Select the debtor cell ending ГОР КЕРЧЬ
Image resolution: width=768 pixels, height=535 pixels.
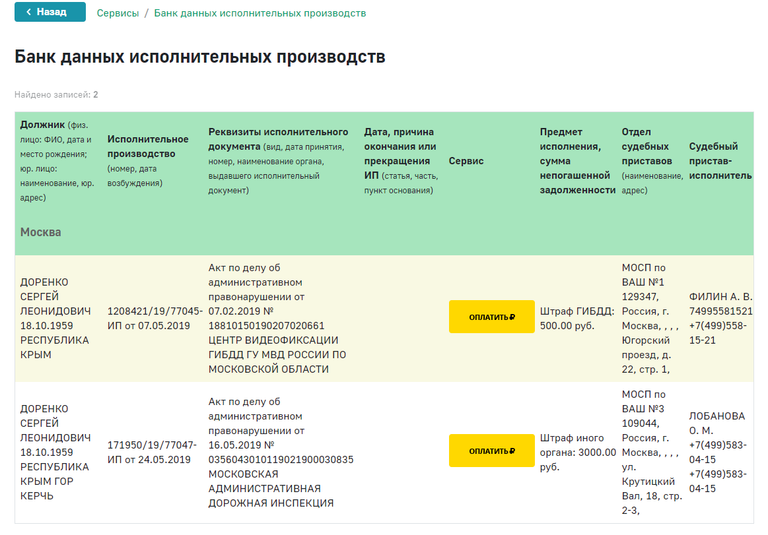(55, 452)
